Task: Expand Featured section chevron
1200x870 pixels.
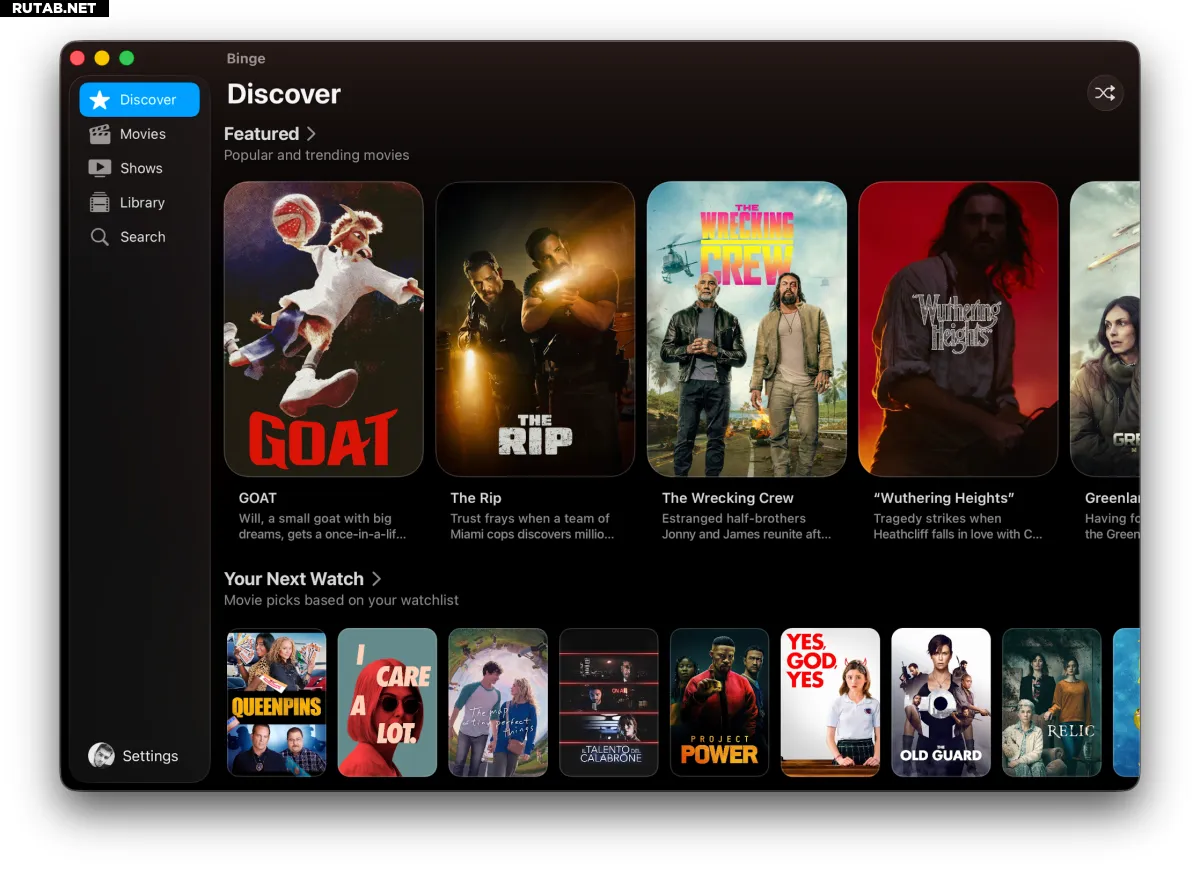Action: pyautogui.click(x=312, y=133)
